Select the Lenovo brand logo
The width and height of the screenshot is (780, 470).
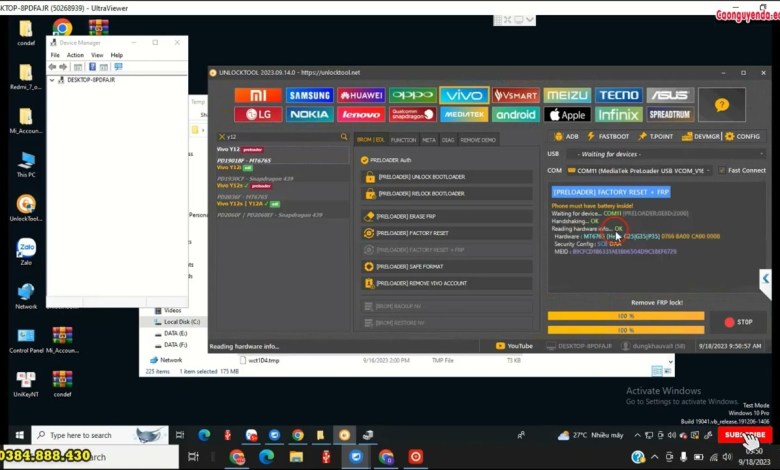tap(361, 114)
